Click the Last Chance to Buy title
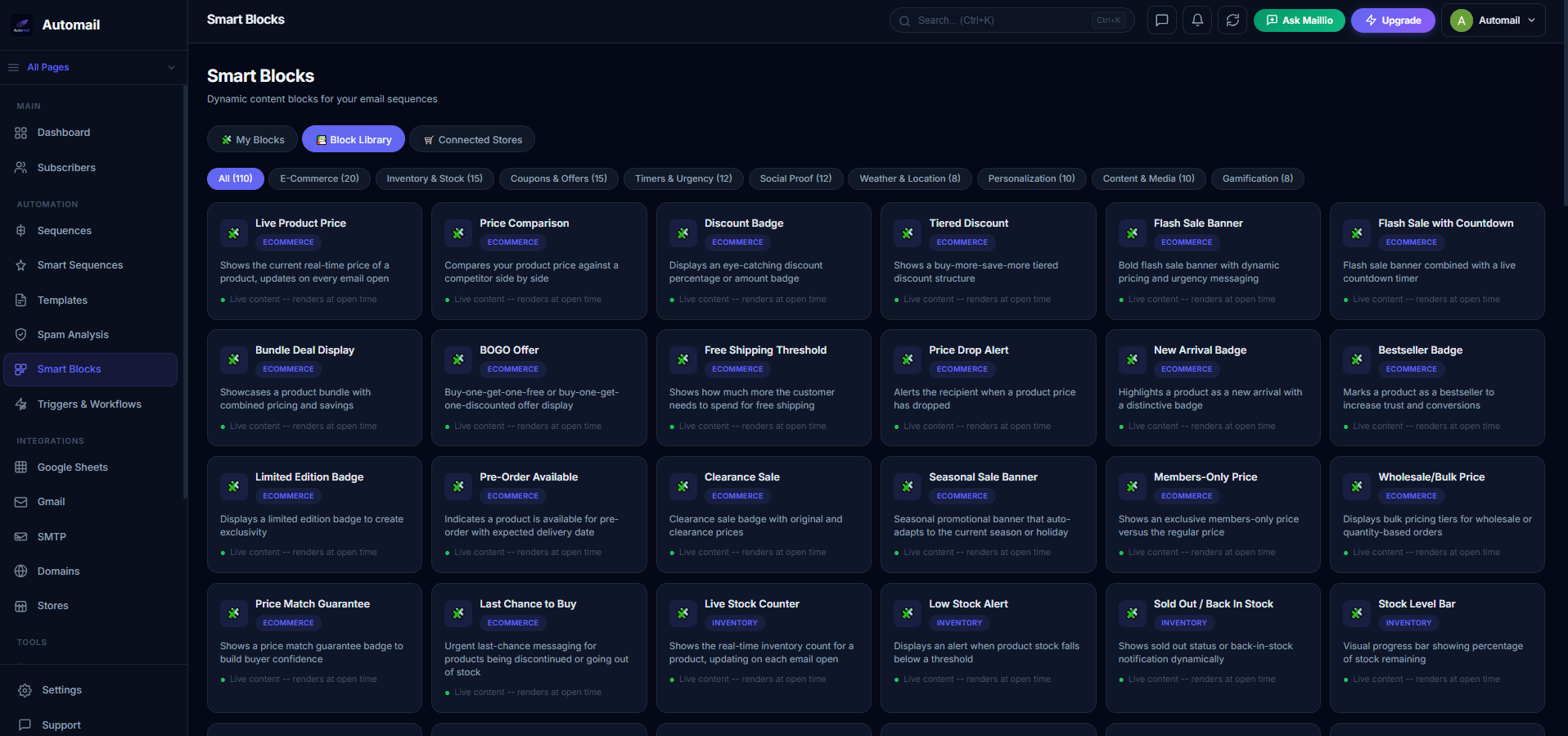 528,604
